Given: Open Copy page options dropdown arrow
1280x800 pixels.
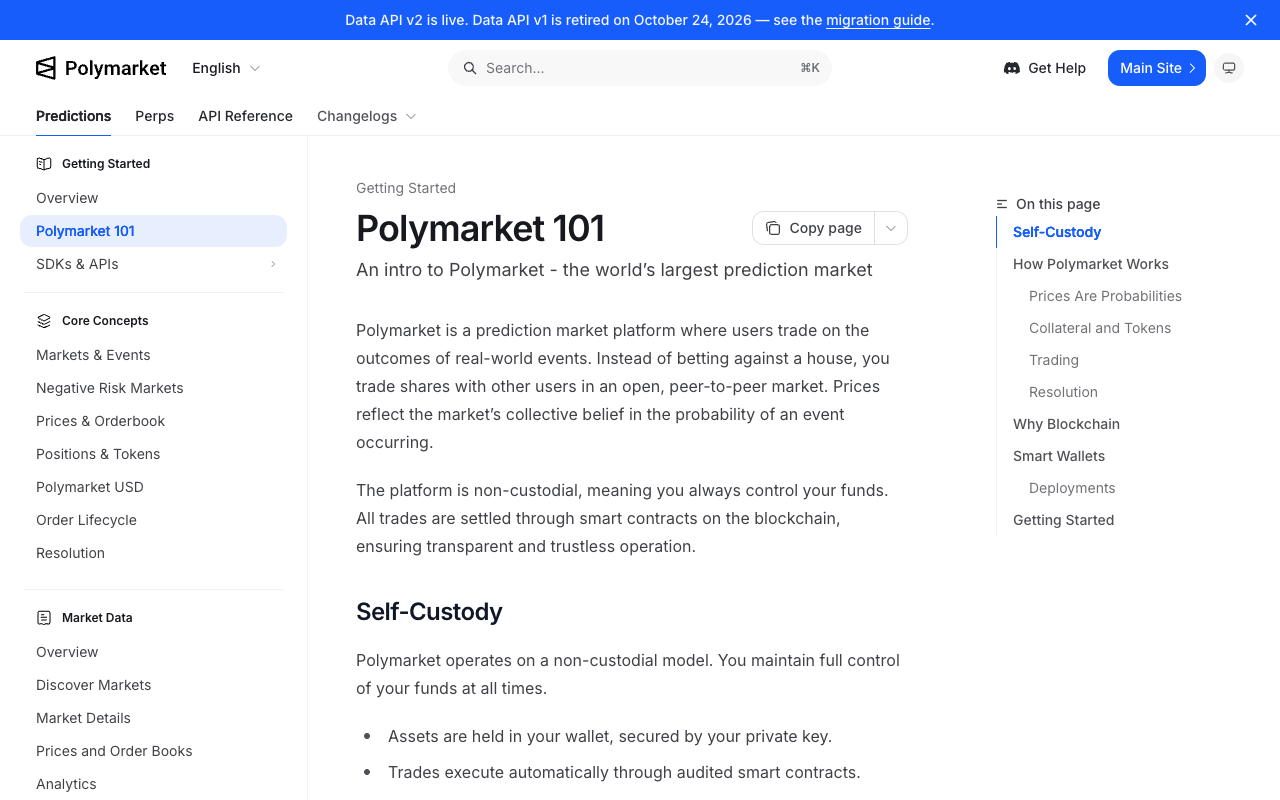Looking at the screenshot, I should pyautogui.click(x=891, y=228).
